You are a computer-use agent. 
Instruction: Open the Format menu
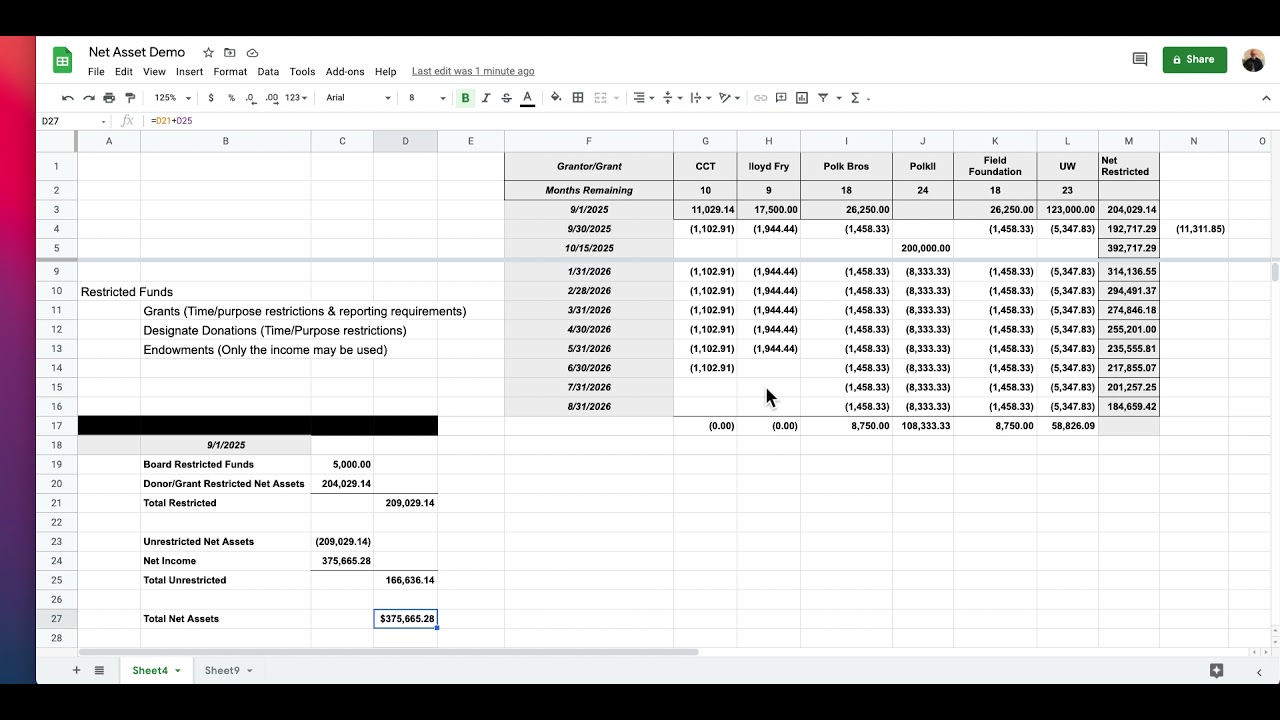[230, 72]
